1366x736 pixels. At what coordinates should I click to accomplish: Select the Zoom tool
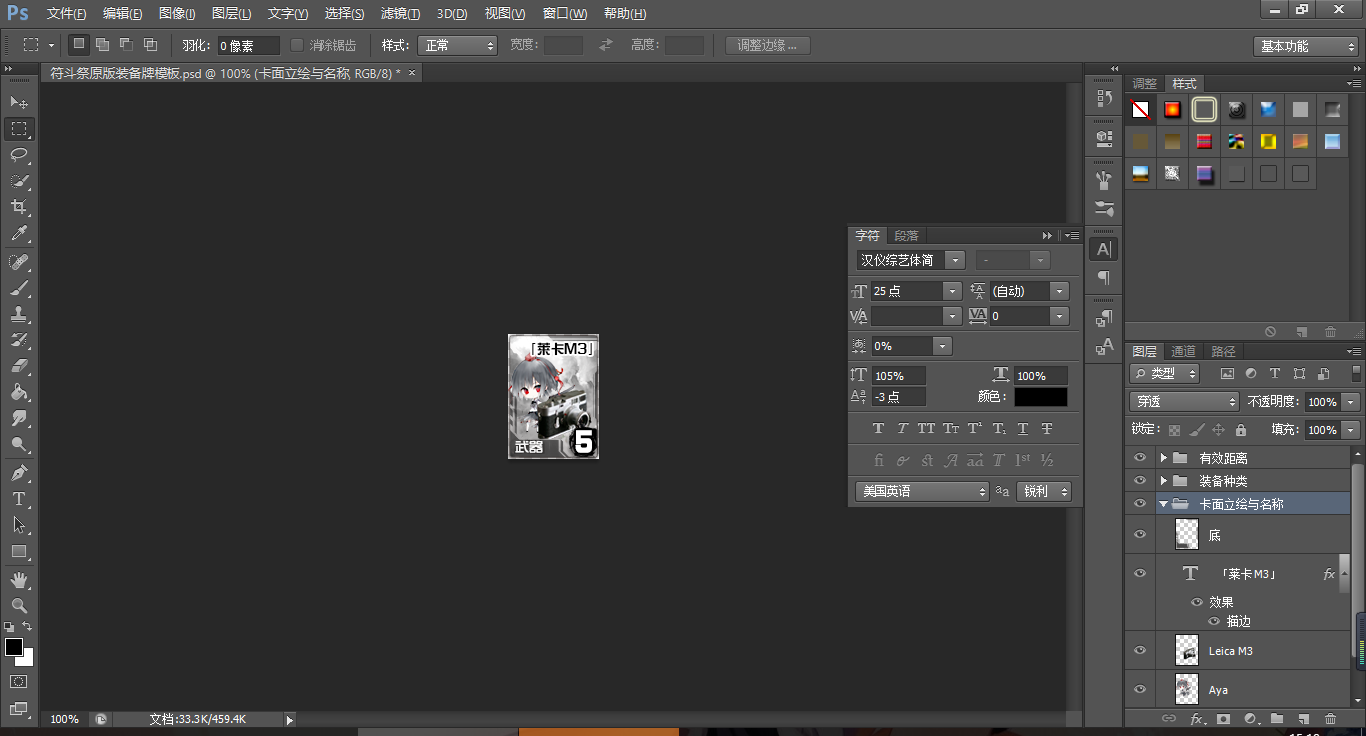(x=19, y=605)
